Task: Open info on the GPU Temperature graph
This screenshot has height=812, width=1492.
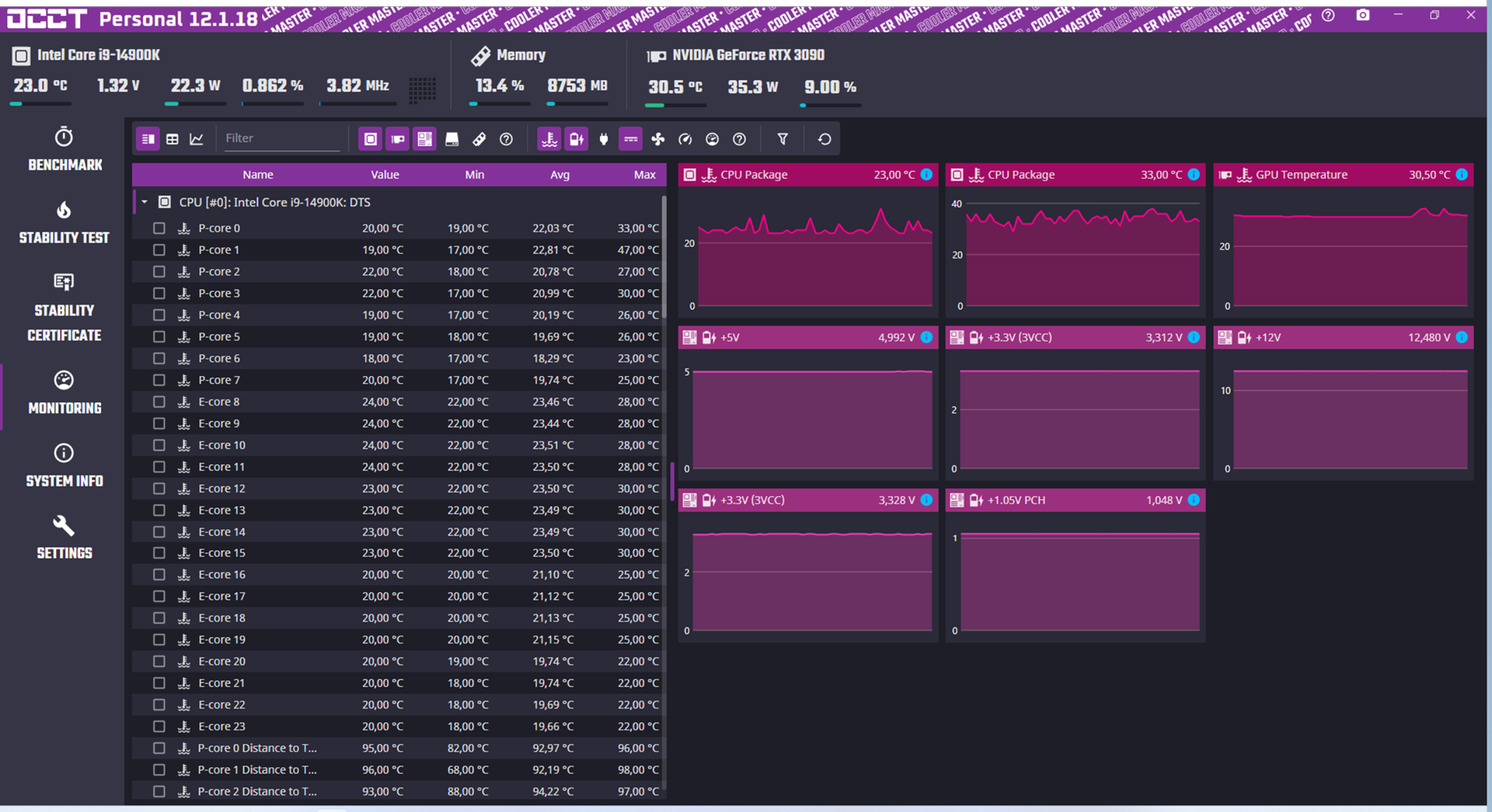Action: [1462, 175]
